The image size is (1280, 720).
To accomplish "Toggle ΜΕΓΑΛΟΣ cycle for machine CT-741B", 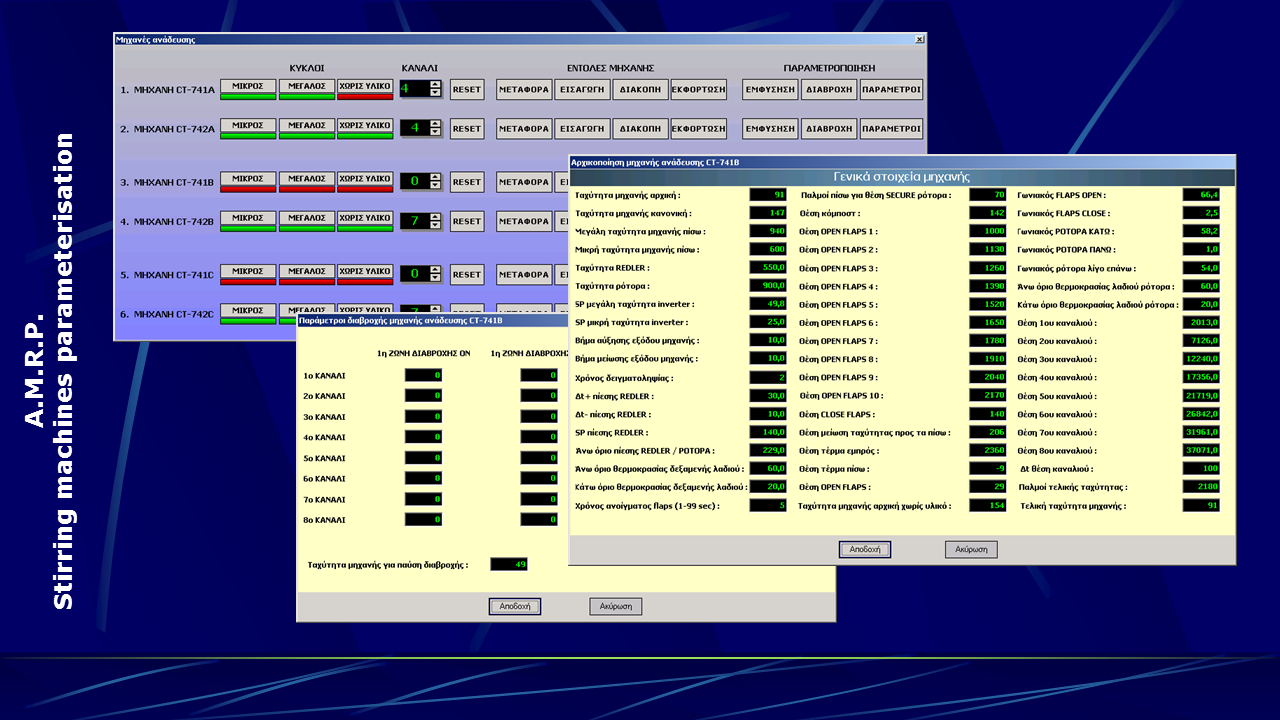I will point(306,180).
